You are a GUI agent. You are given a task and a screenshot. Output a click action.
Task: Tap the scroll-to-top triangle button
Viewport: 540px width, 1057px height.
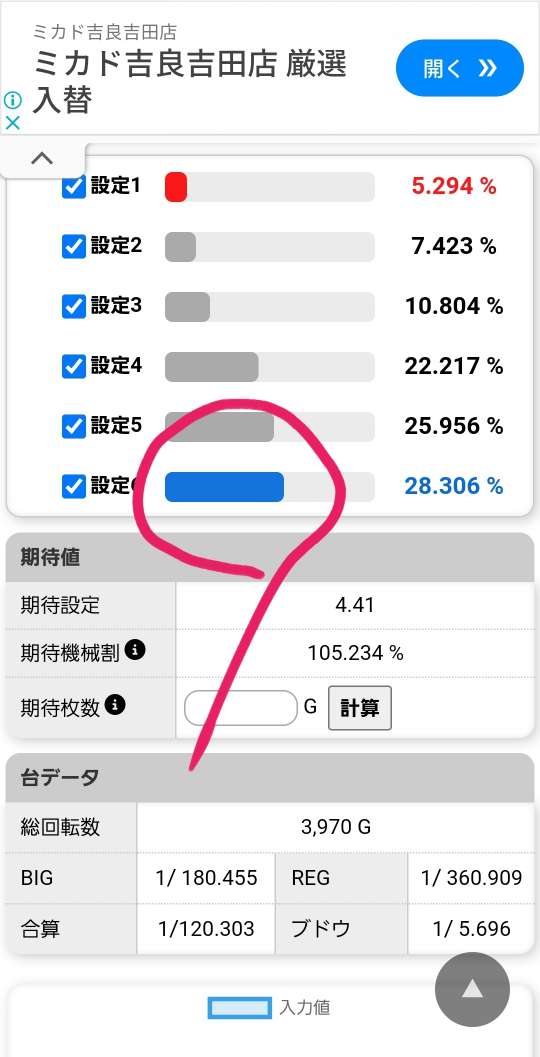tap(472, 989)
